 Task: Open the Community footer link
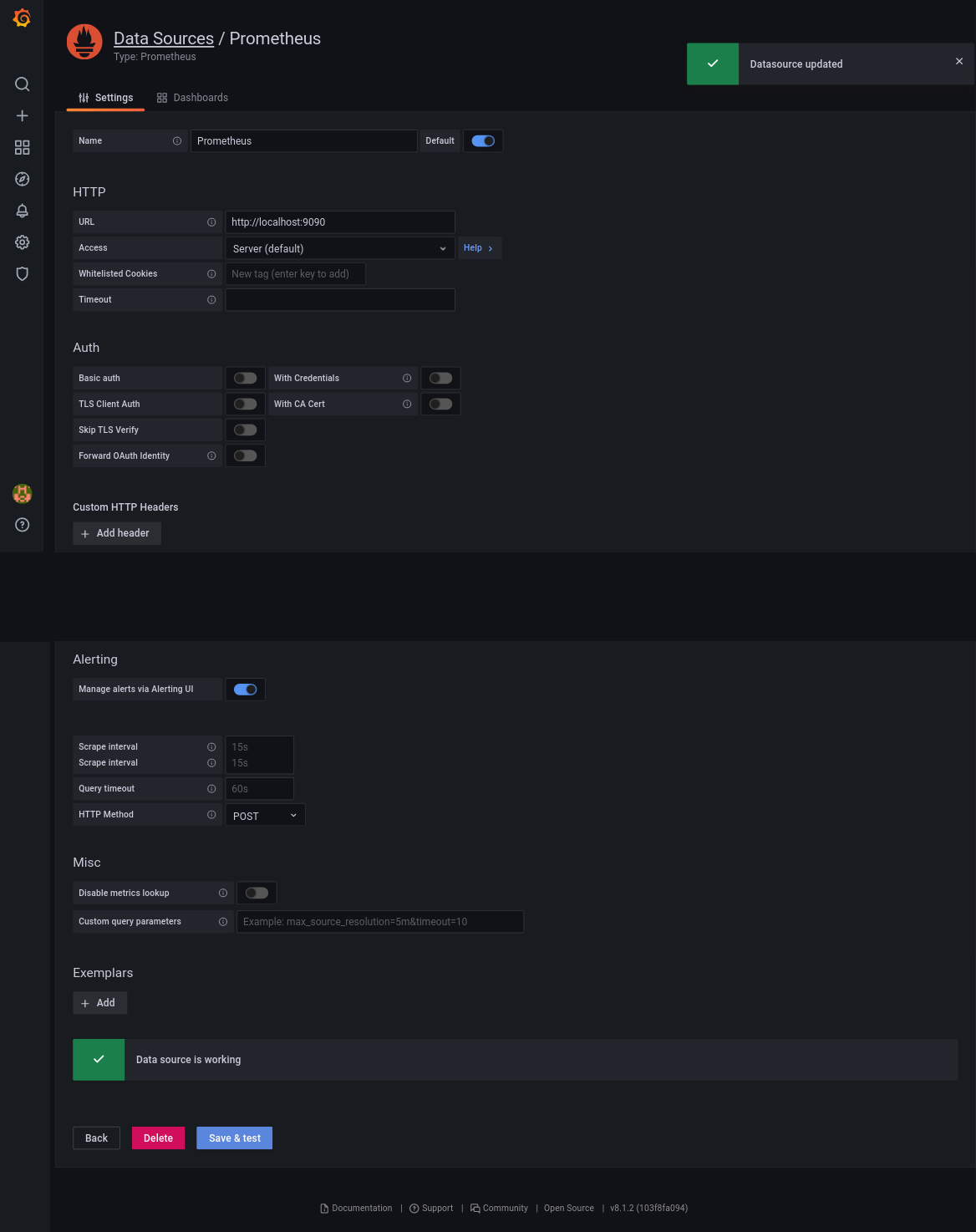pyautogui.click(x=499, y=1209)
